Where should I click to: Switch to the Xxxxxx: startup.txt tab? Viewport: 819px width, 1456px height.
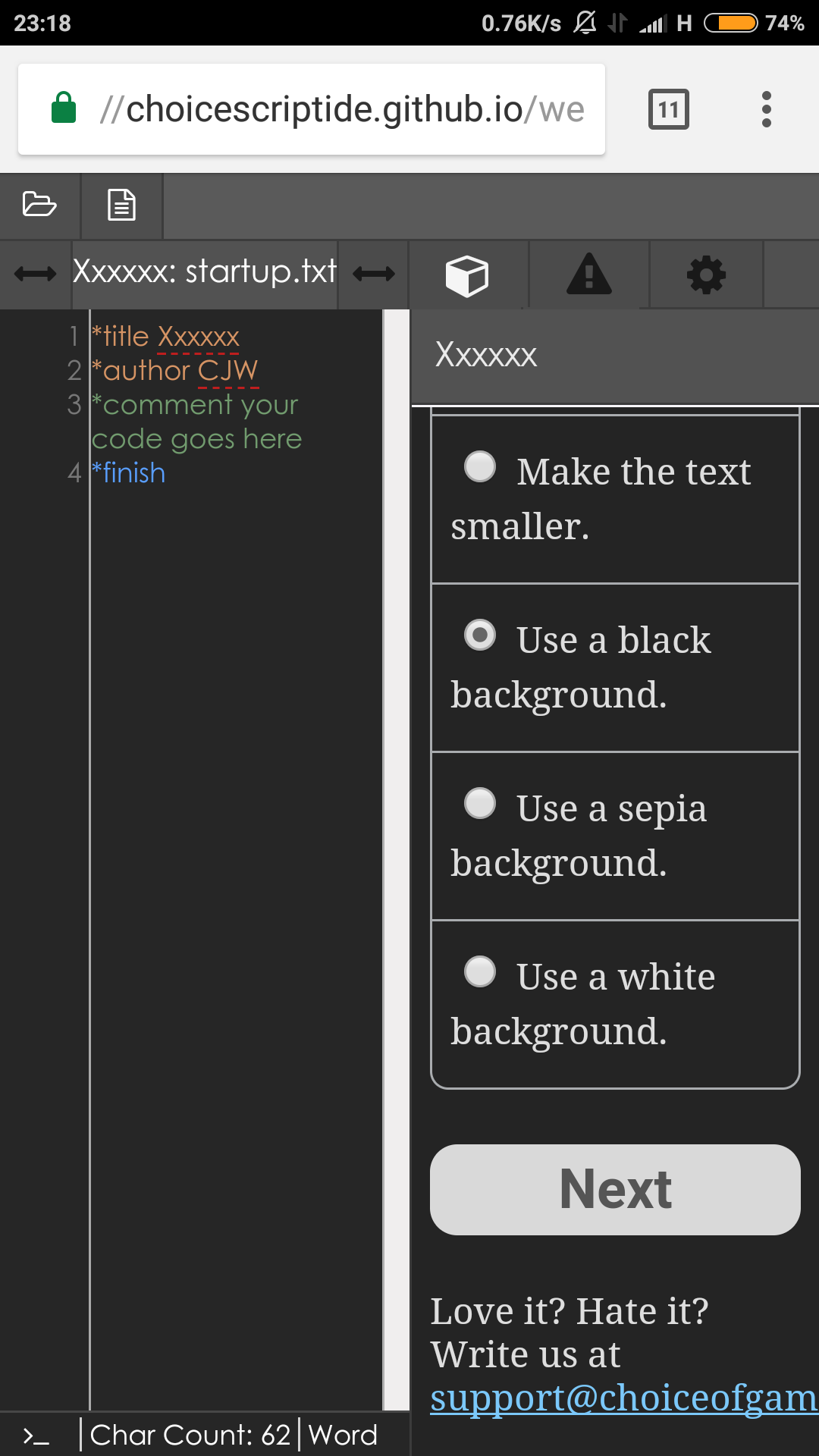(x=205, y=273)
